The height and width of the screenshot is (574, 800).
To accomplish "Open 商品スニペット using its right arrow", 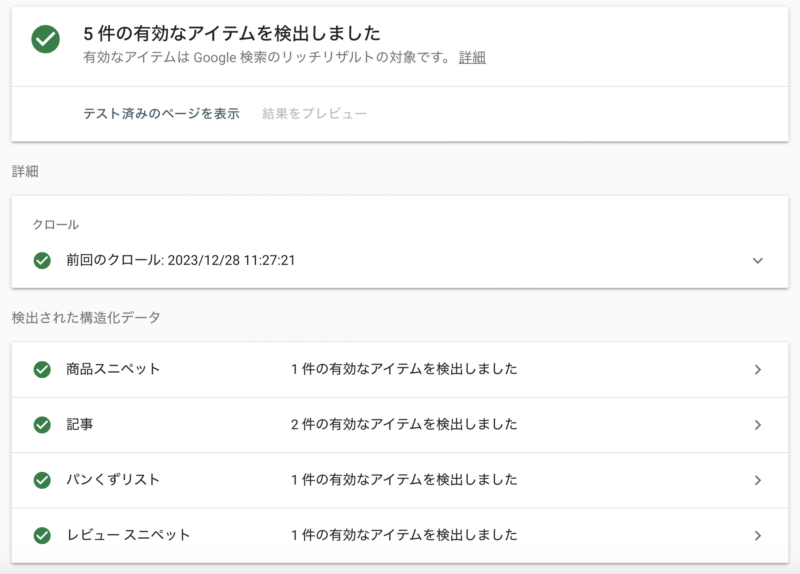I will (757, 369).
